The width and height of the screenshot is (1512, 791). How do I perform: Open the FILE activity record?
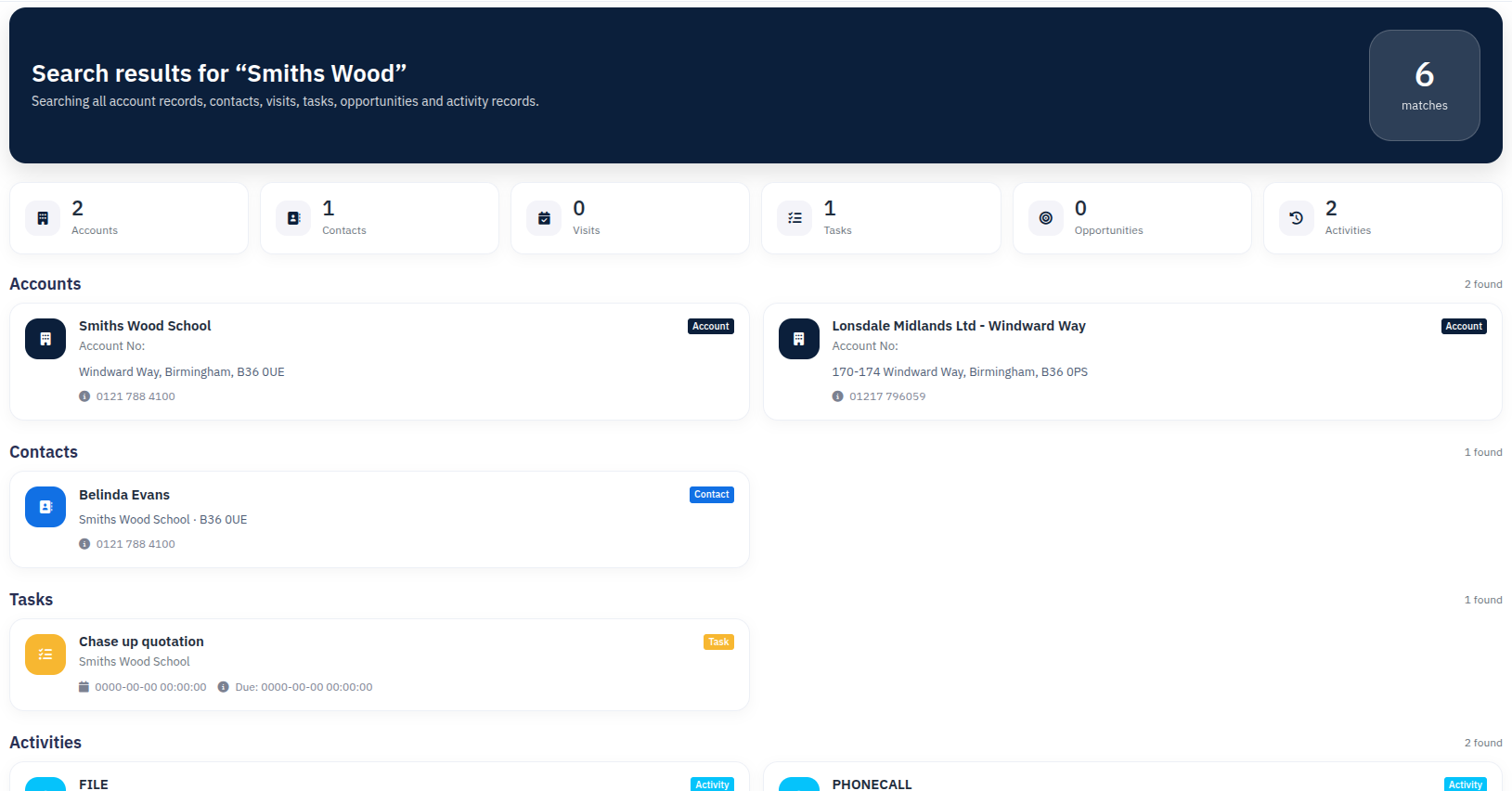click(94, 785)
